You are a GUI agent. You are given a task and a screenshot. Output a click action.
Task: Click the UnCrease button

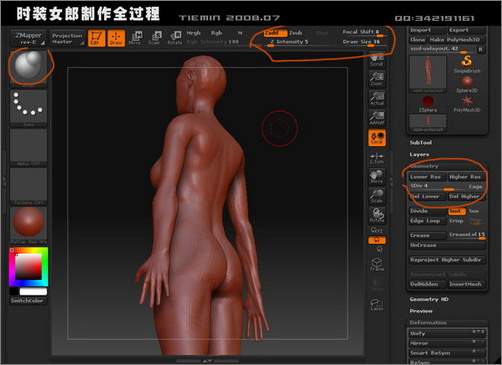[x=447, y=245]
